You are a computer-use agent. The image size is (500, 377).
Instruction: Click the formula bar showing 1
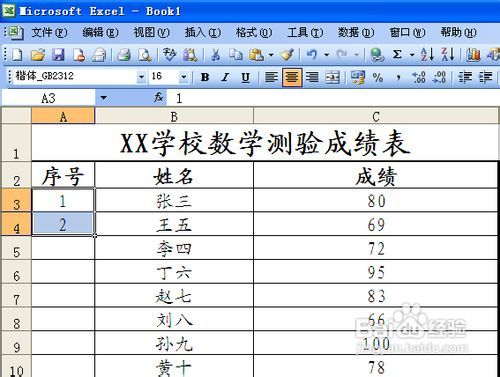333,98
